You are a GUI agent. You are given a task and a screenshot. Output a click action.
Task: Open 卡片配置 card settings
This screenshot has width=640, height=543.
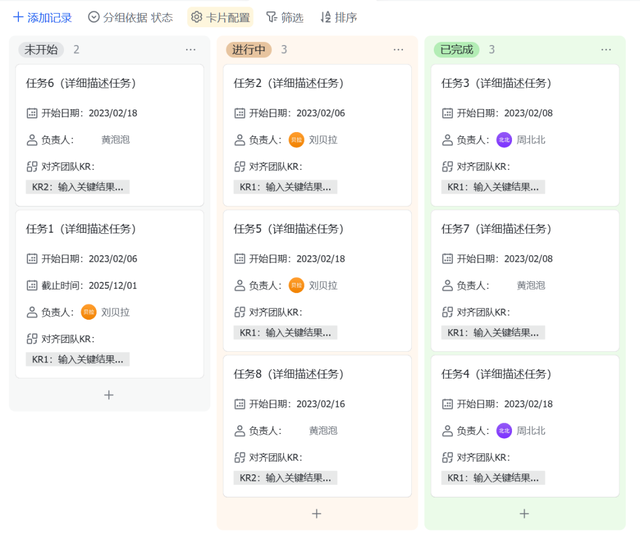click(221, 17)
